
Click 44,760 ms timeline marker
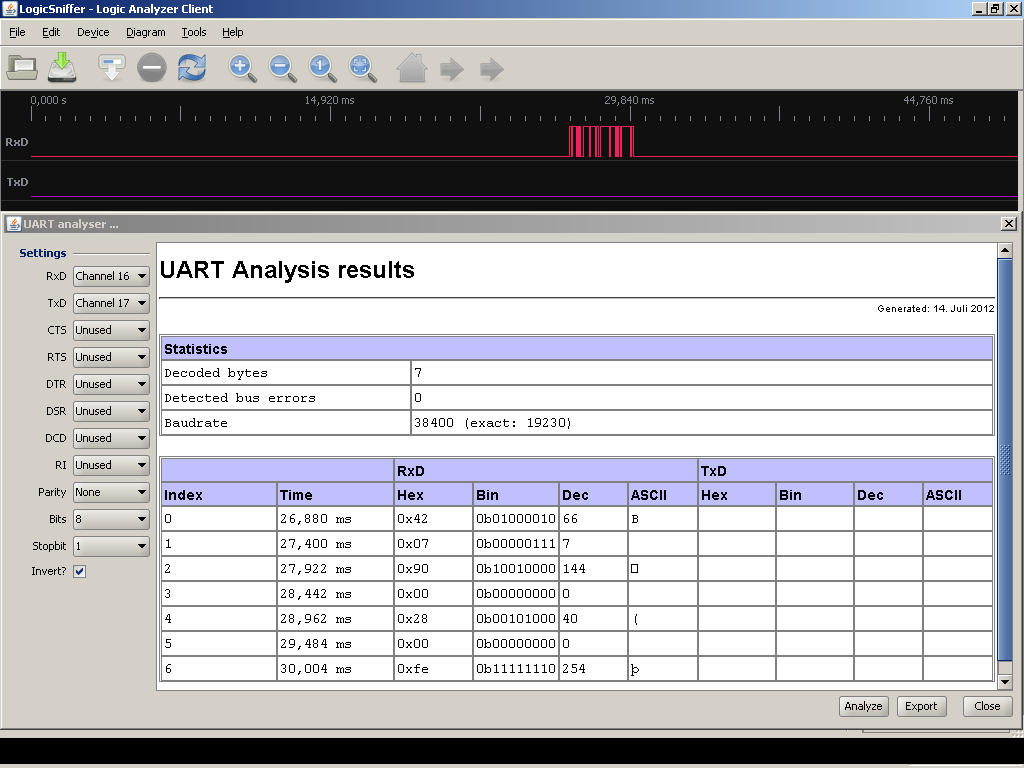coord(928,100)
